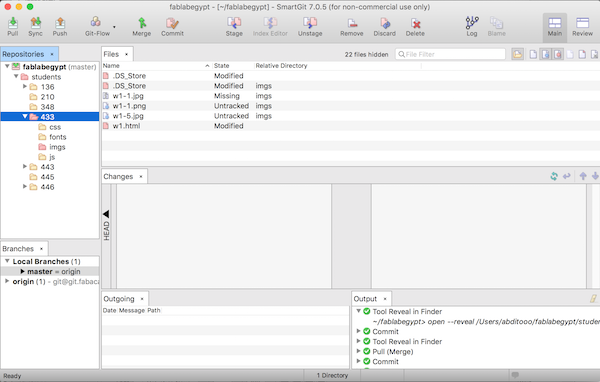Toggle the faded page file filter
Viewport: 600px width, 382px height.
(570, 54)
